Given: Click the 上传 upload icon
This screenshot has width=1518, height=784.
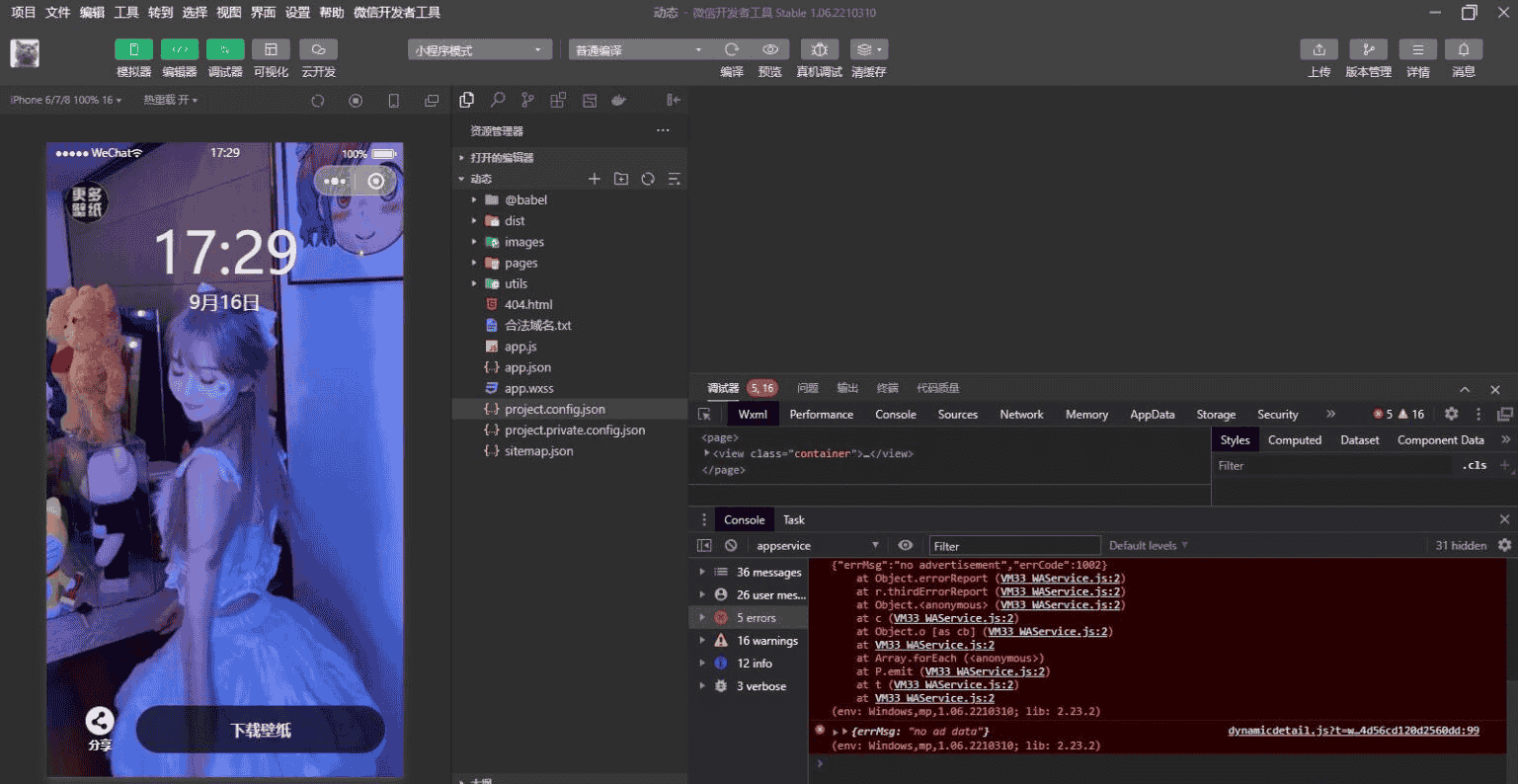Looking at the screenshot, I should pyautogui.click(x=1318, y=49).
